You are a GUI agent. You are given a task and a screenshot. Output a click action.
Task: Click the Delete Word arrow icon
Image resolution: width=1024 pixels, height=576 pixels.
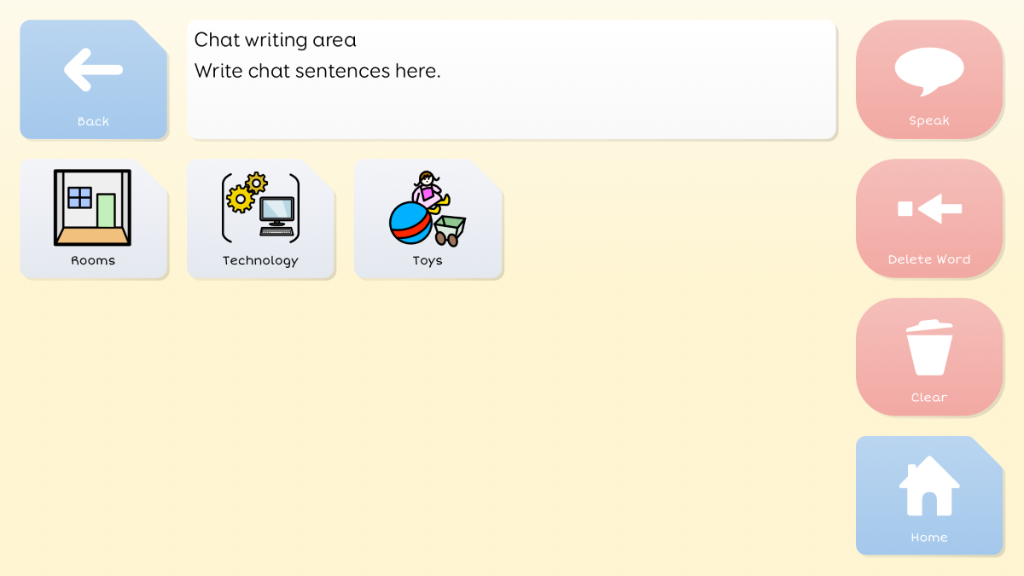point(929,209)
